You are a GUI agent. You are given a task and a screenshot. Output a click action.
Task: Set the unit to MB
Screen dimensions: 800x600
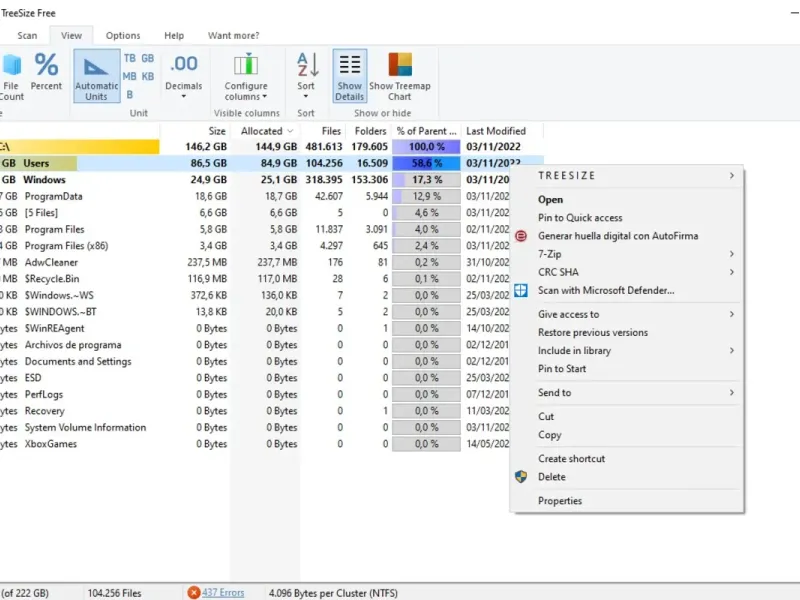click(x=130, y=76)
